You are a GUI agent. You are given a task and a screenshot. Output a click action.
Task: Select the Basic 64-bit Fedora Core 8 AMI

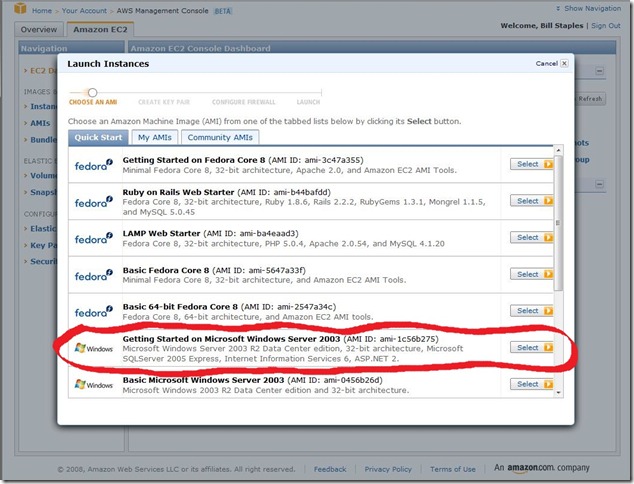[x=532, y=311]
